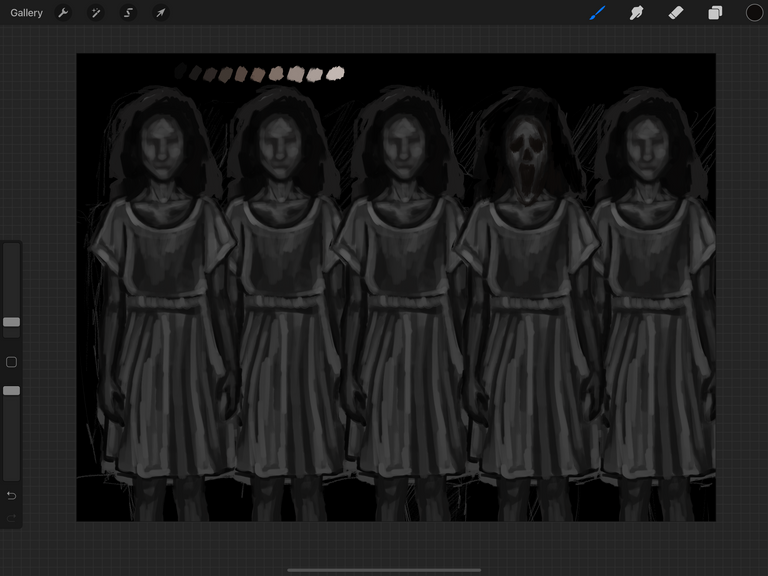Image resolution: width=768 pixels, height=576 pixels.
Task: Undo the last action with sidebar arrow
Action: [11, 496]
